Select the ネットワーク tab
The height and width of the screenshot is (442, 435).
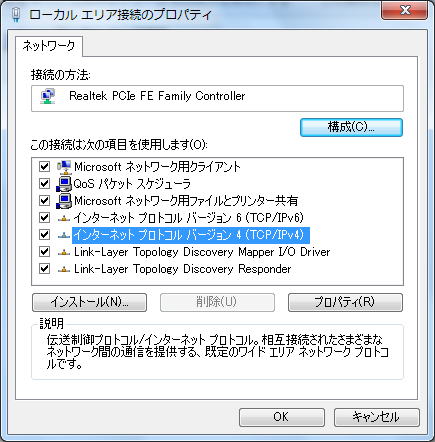(x=49, y=46)
